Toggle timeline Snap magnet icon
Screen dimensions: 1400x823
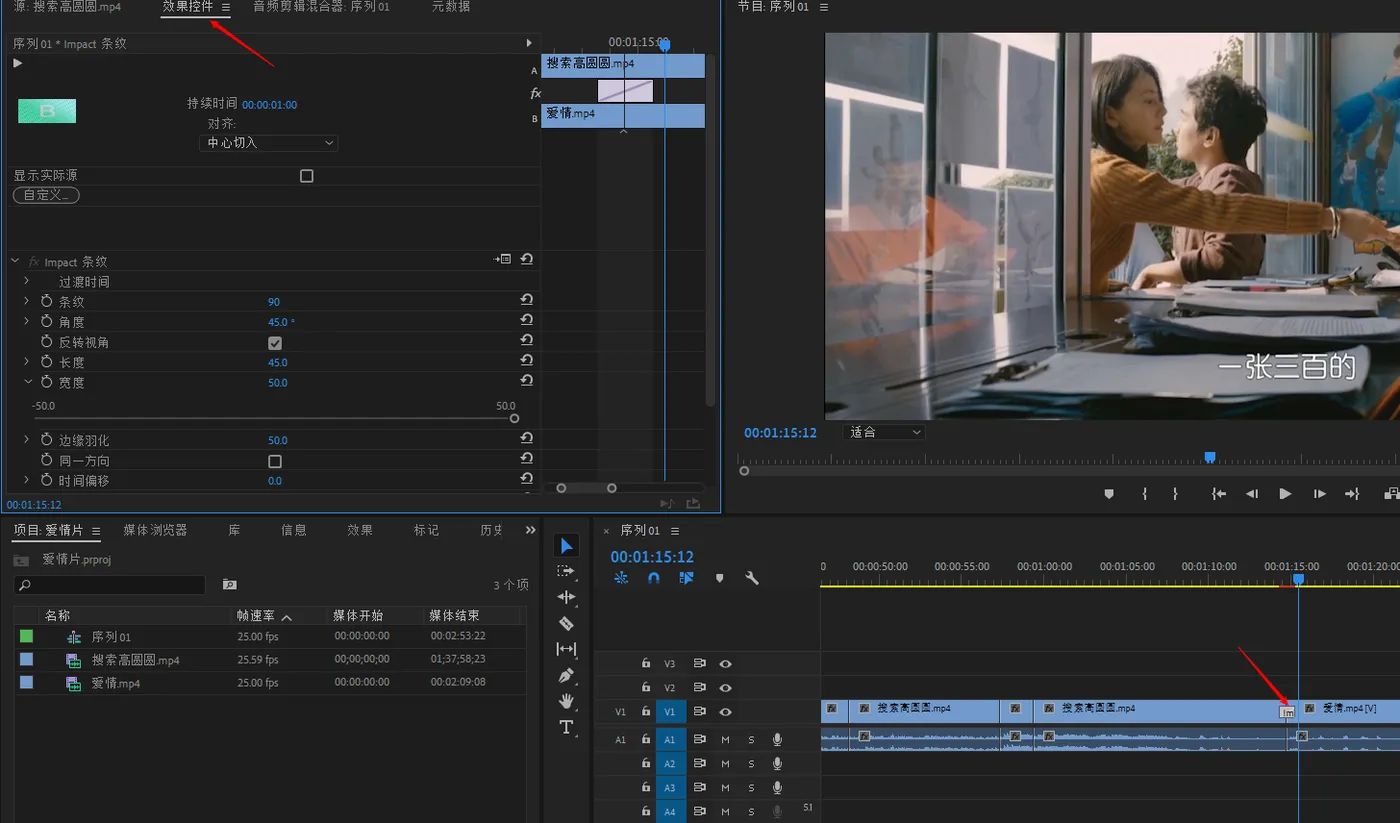click(x=654, y=578)
